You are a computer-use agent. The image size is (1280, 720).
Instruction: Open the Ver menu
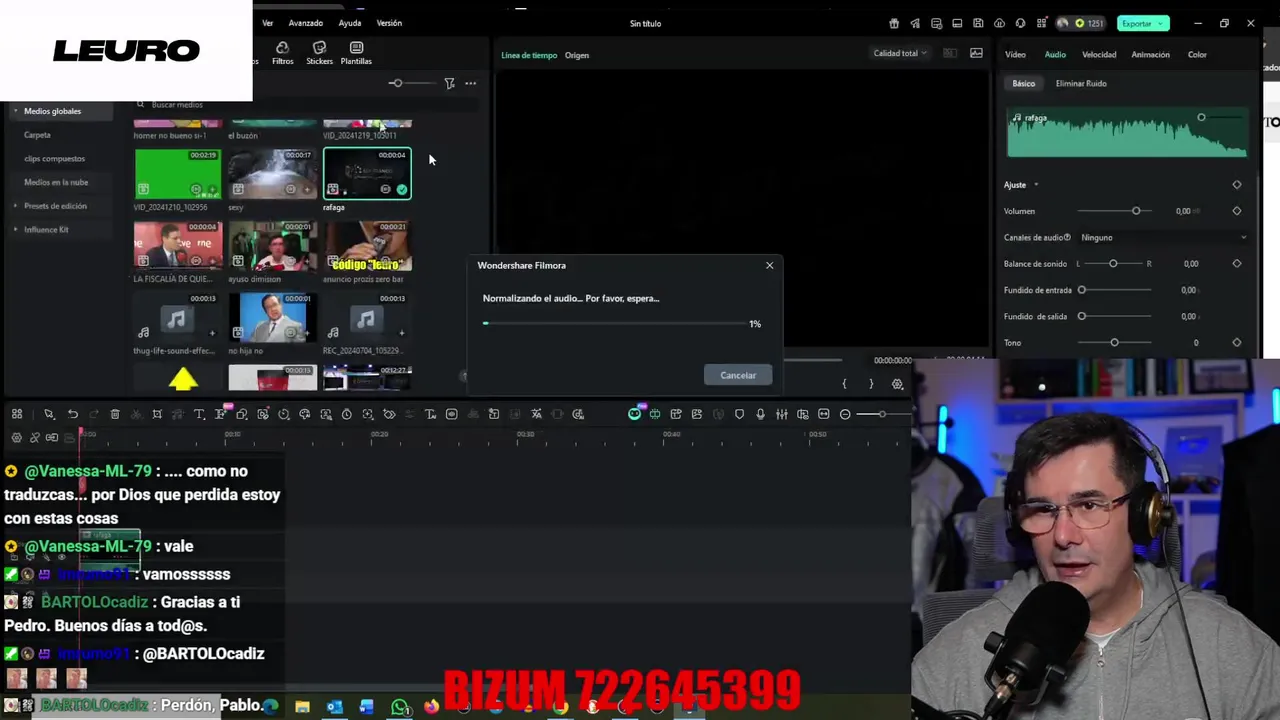[267, 23]
